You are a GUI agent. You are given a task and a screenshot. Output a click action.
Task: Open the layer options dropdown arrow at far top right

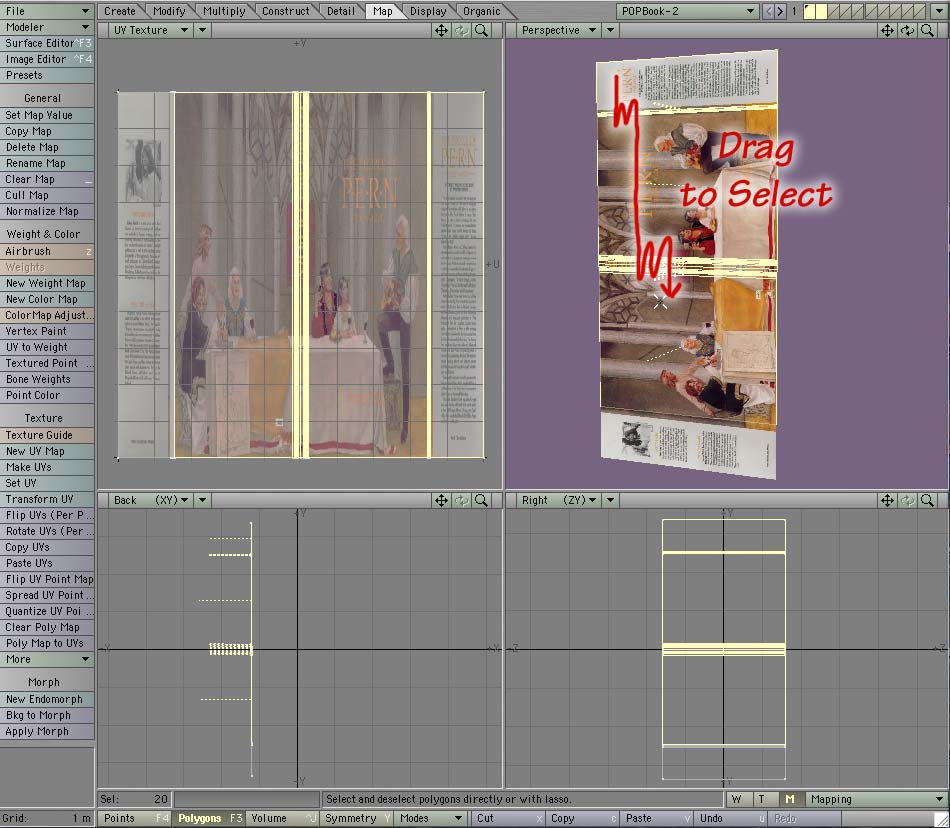[939, 11]
